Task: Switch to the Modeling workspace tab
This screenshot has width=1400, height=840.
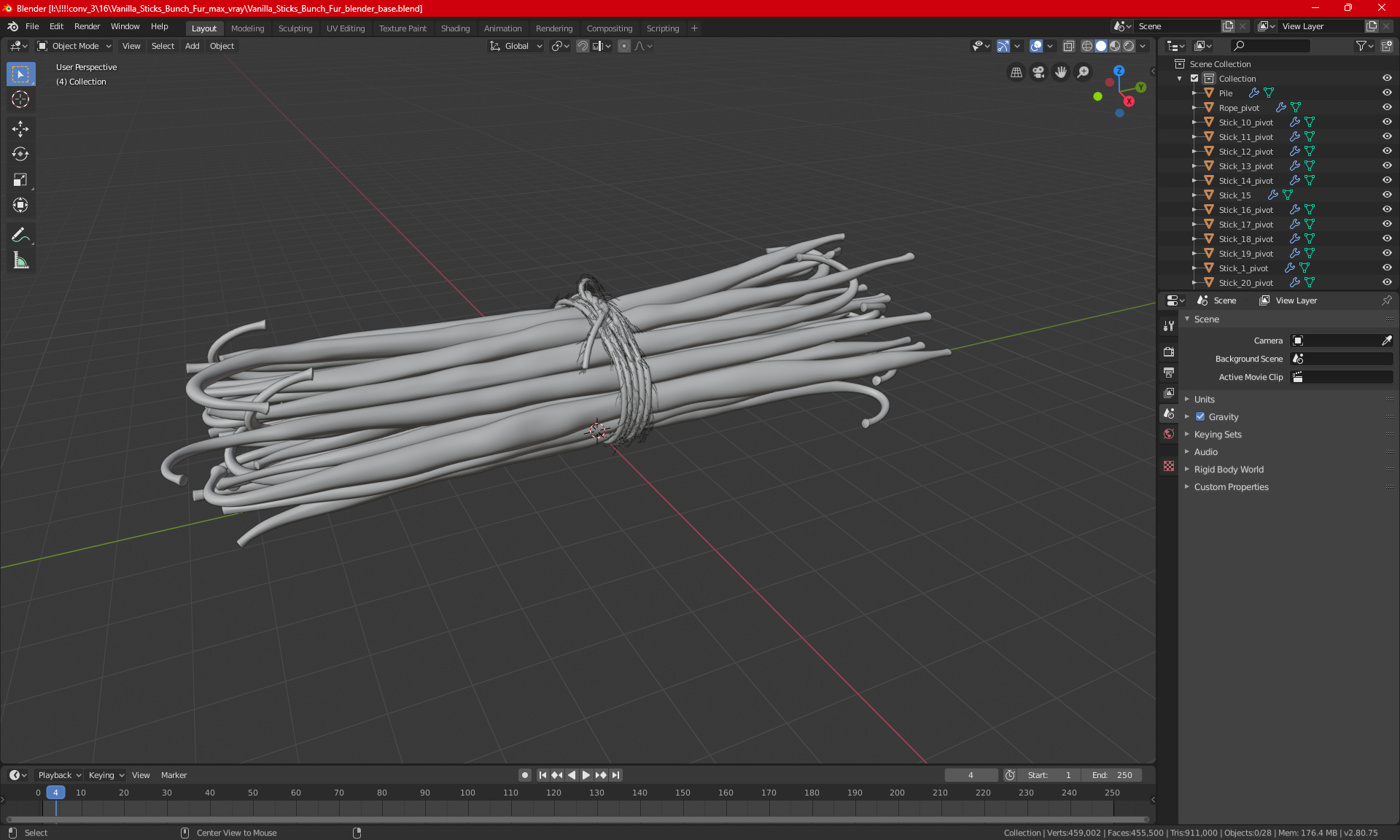Action: point(247,28)
